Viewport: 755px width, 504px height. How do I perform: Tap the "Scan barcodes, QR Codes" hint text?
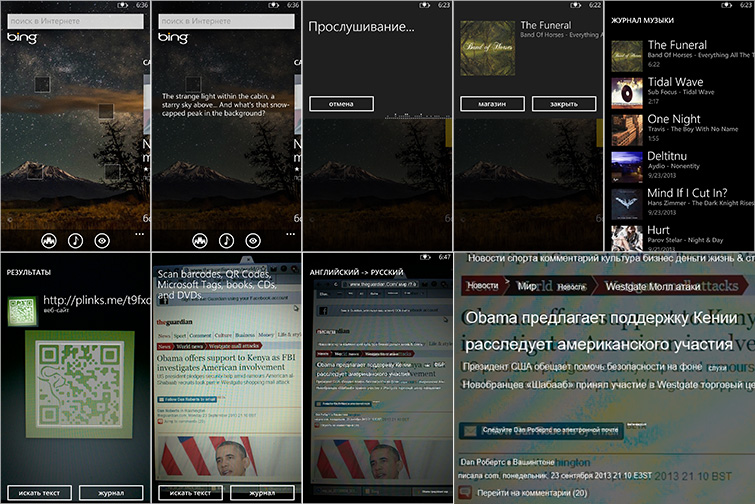pos(217,284)
